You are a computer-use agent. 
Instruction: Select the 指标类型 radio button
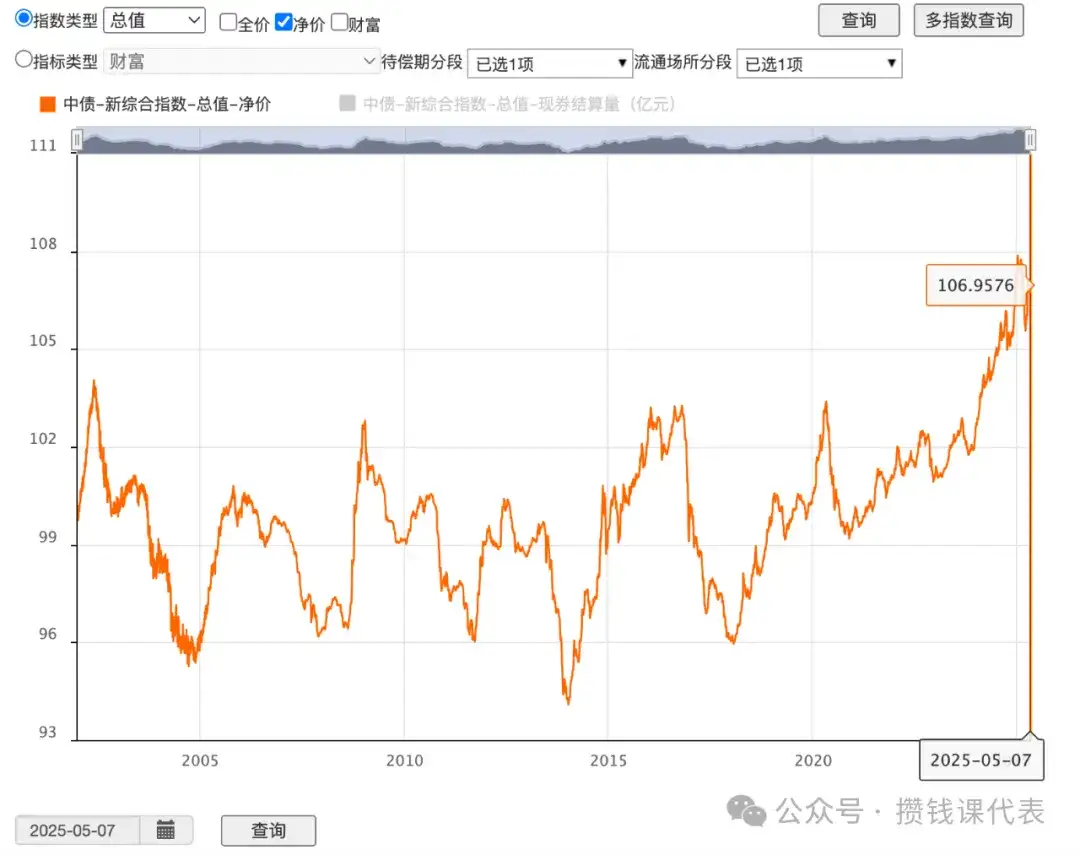coord(23,59)
